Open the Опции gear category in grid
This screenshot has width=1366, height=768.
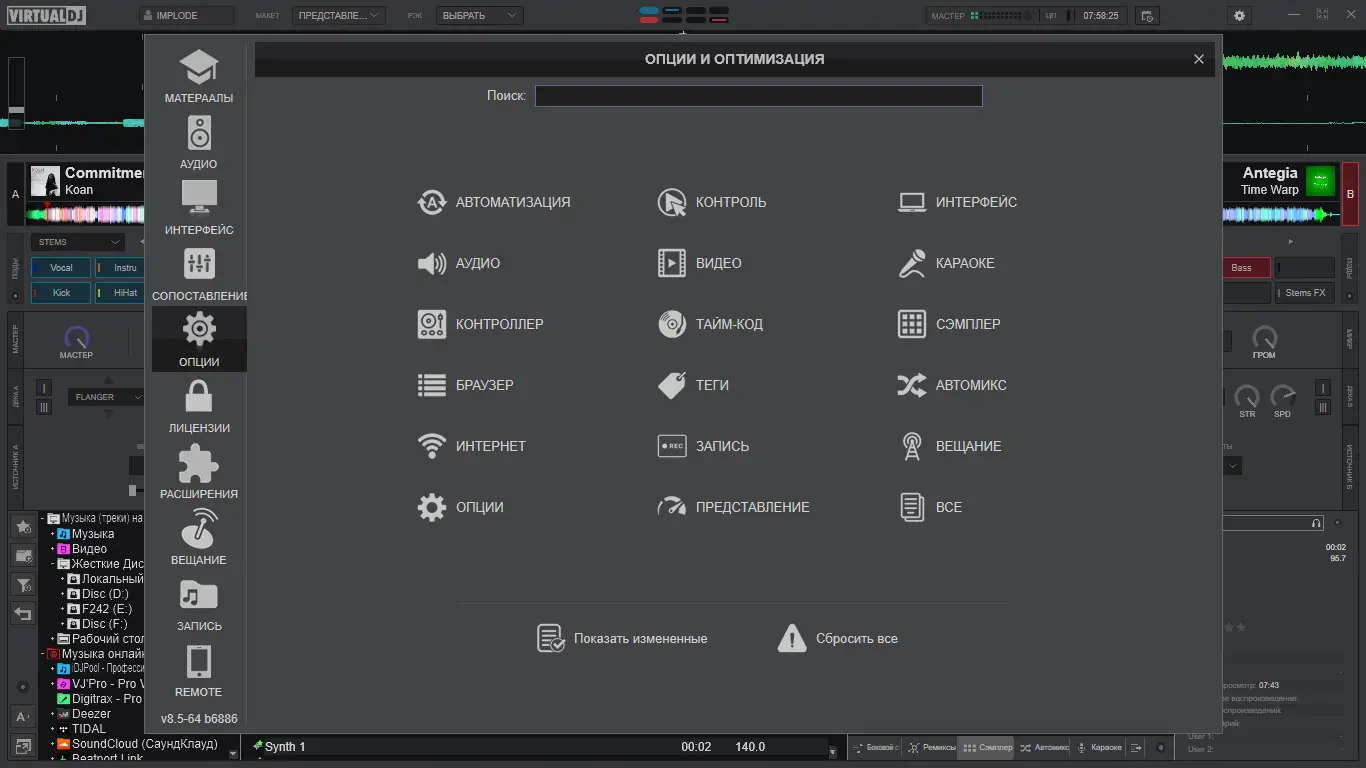461,507
